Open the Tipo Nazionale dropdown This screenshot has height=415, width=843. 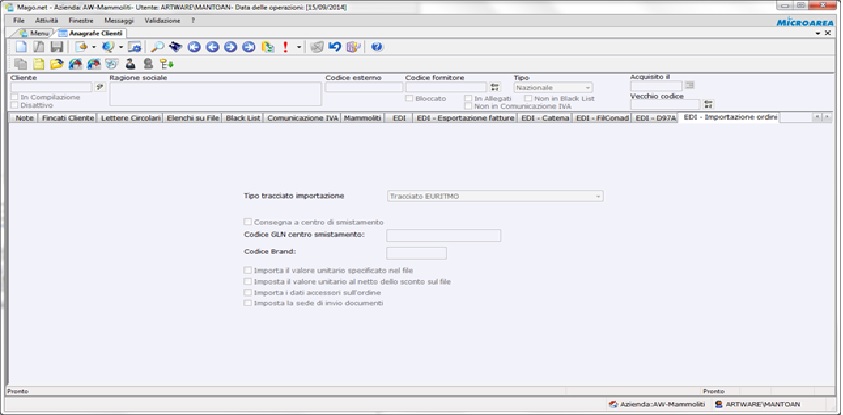coord(588,87)
